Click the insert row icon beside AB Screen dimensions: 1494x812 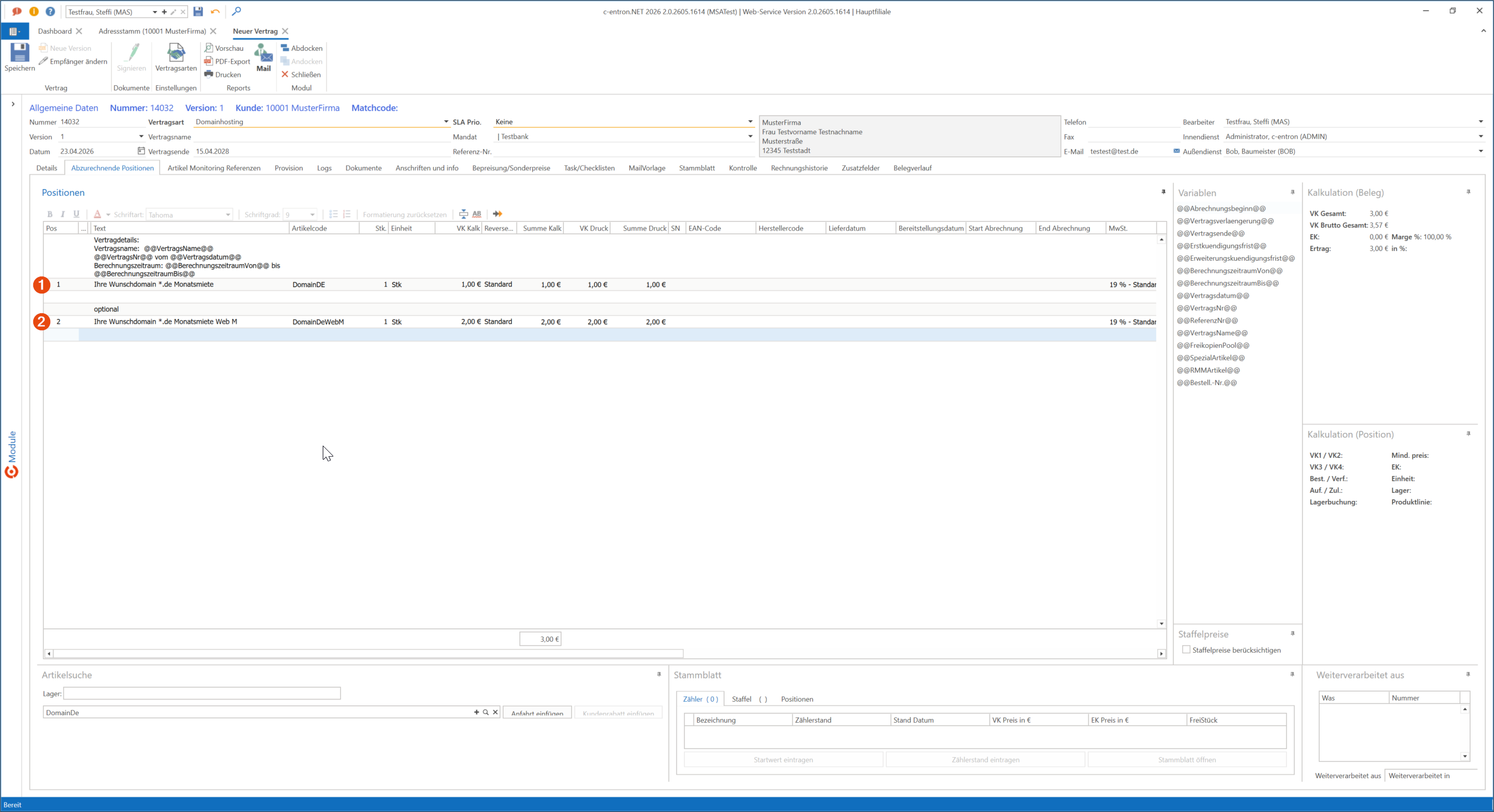coord(463,214)
